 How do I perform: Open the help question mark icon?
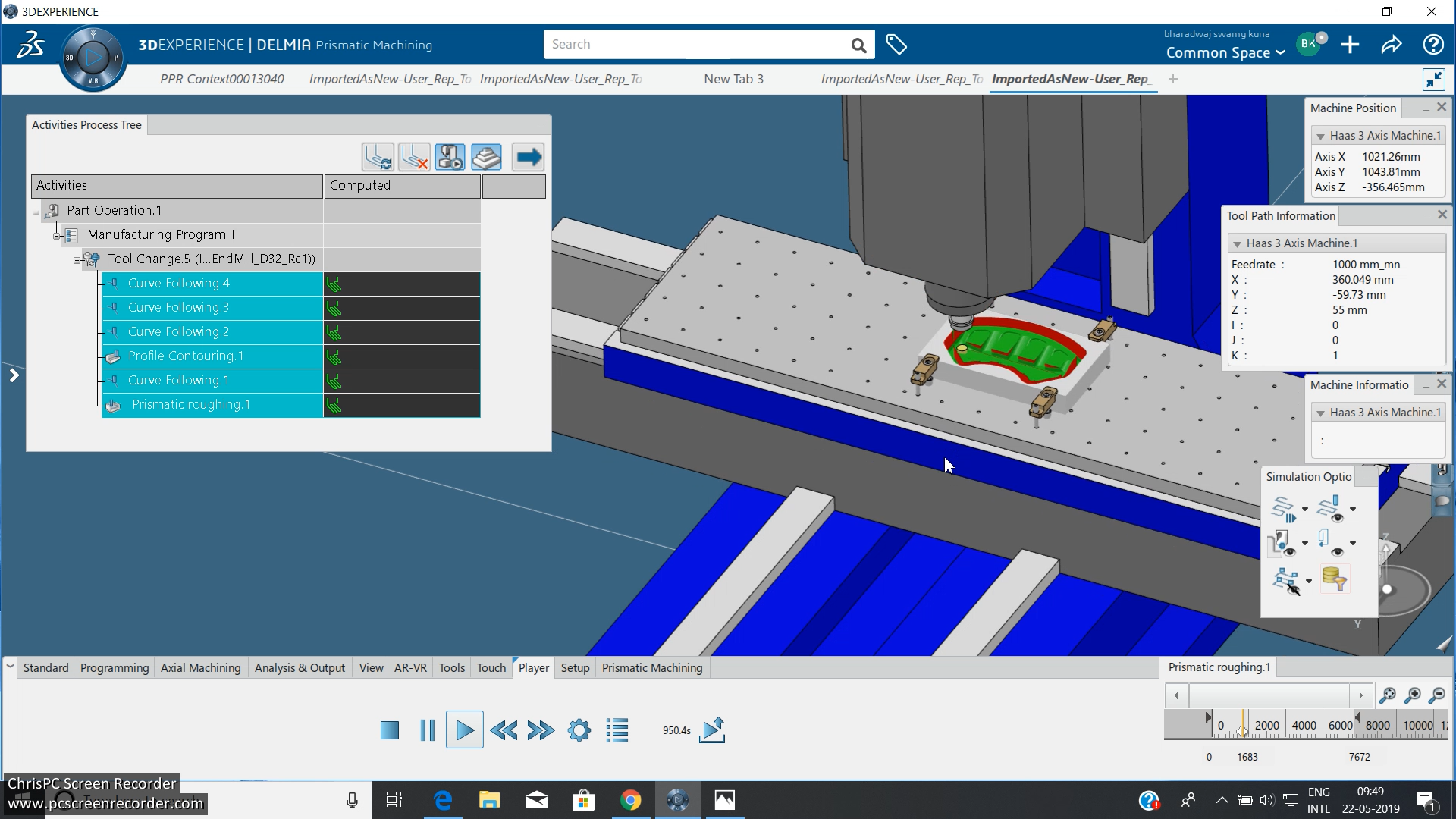pyautogui.click(x=1433, y=45)
